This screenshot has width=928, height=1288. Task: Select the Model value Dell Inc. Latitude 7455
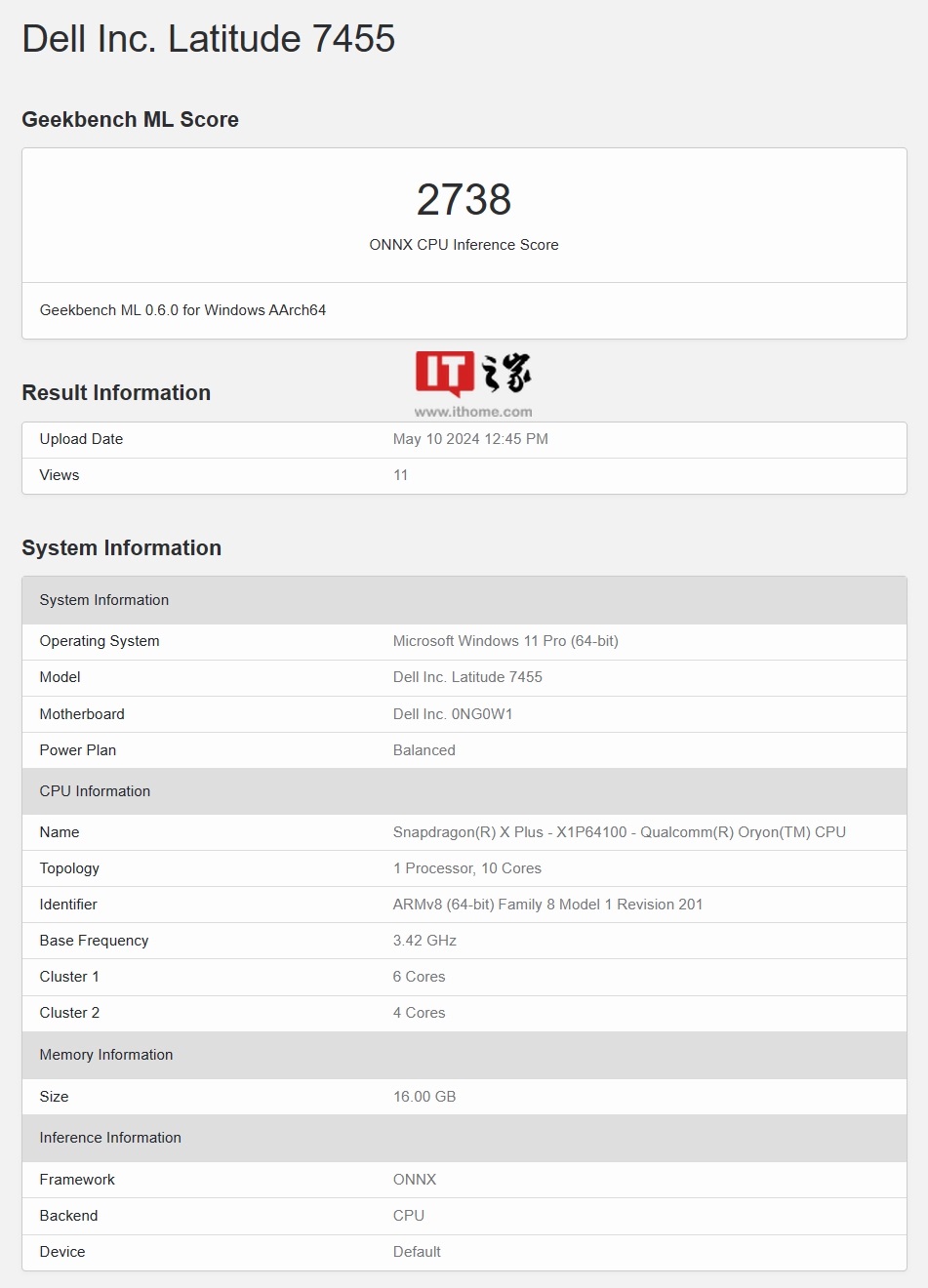click(467, 677)
